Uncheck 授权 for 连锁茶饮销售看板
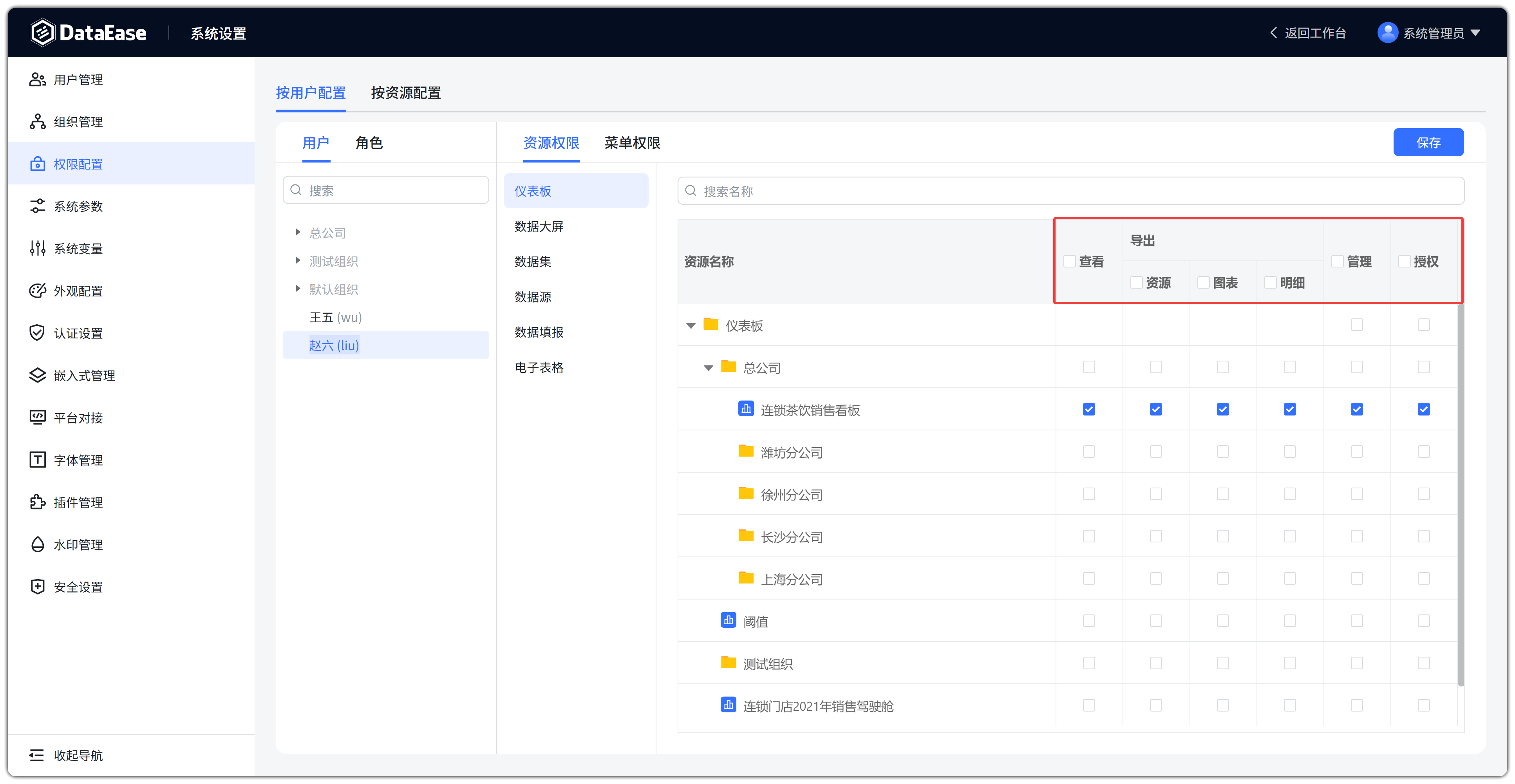1515x784 pixels. pos(1424,409)
